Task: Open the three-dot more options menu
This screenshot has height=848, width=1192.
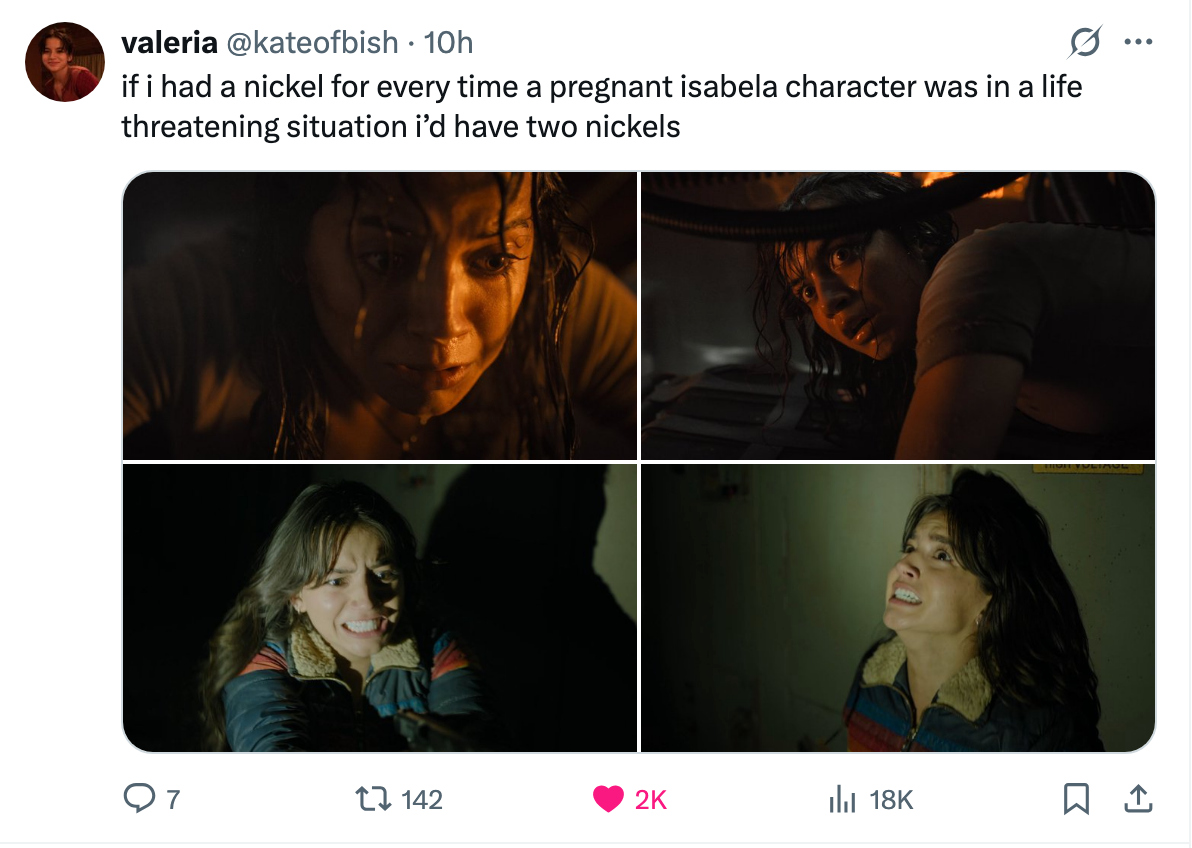Action: click(x=1140, y=42)
